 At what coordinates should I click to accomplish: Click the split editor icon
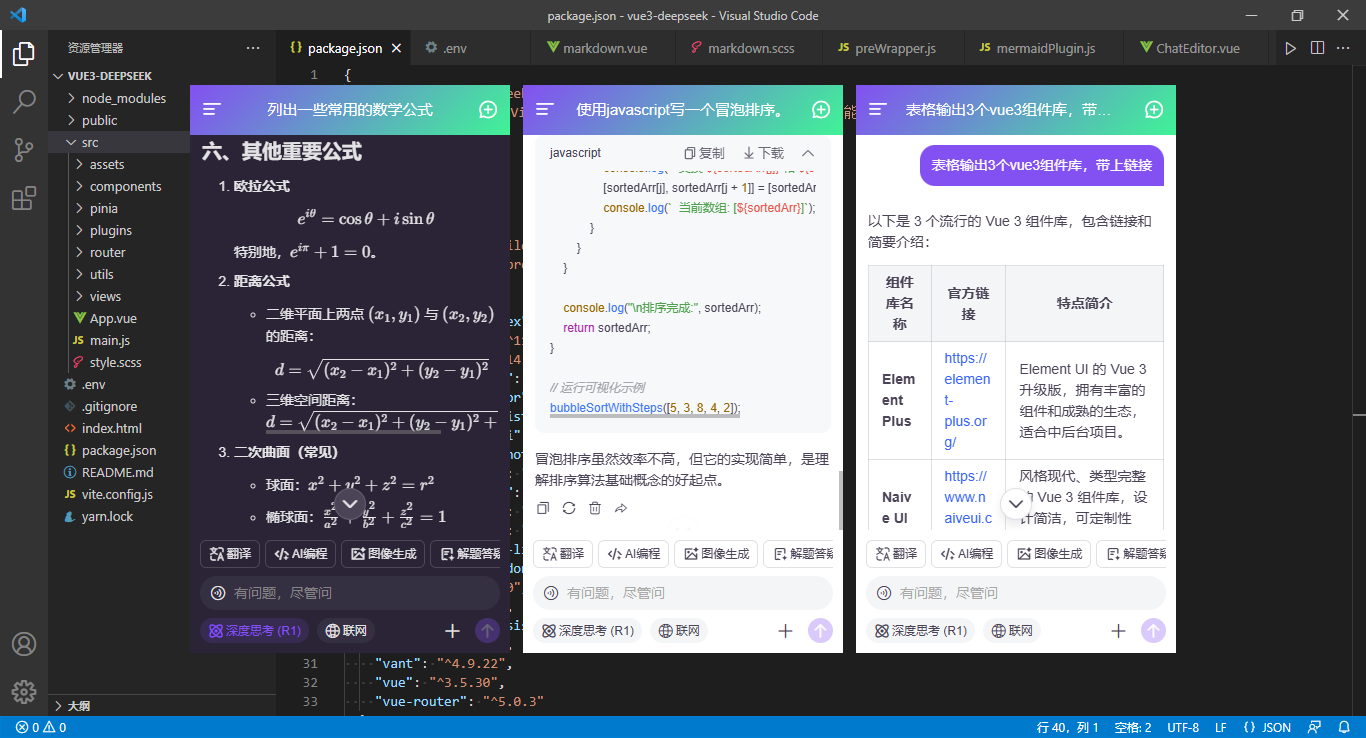[x=1317, y=47]
